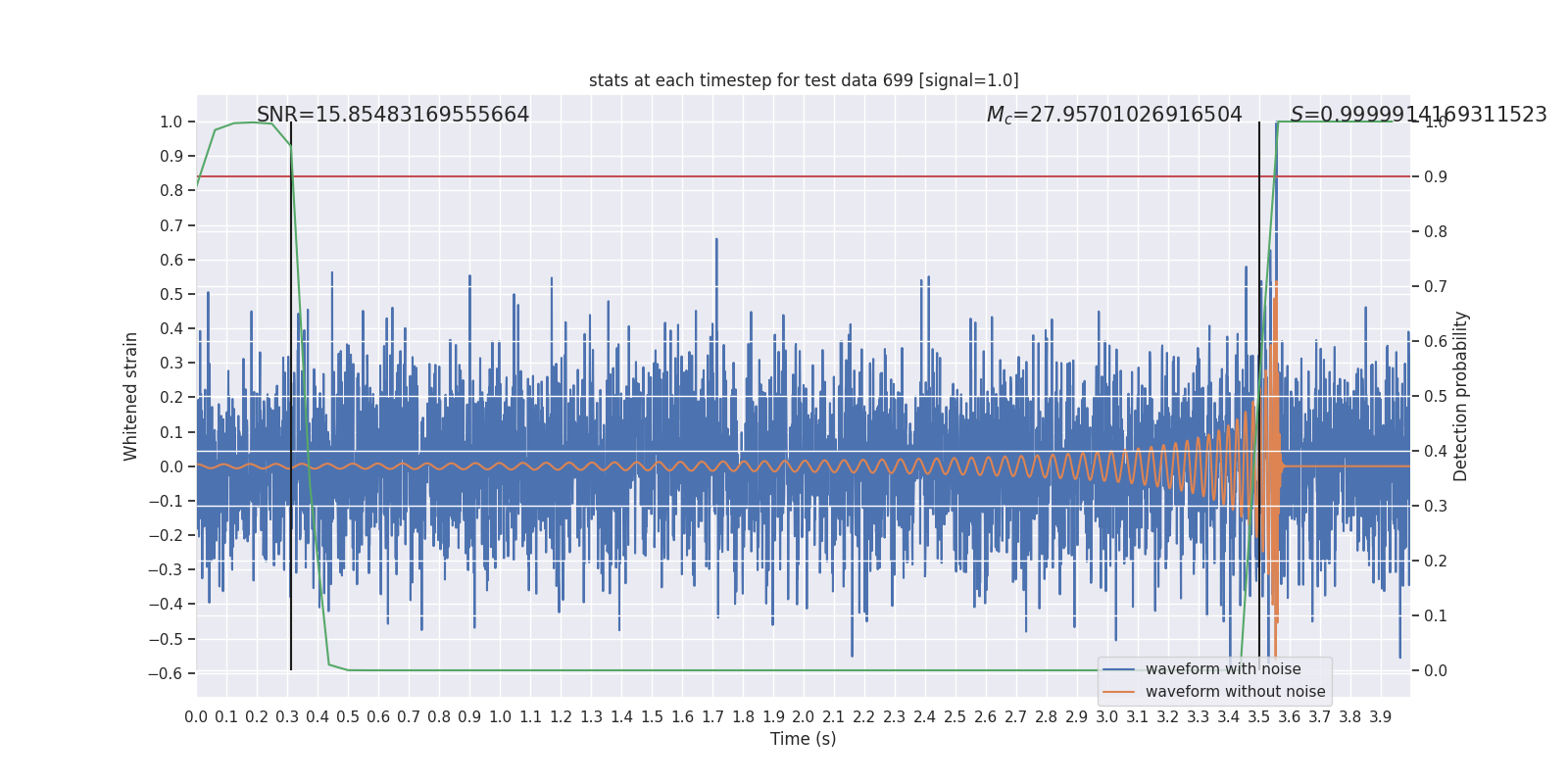1568x784 pixels.
Task: Click the Mc=27.95701026916504 annotation
Action: point(1114,115)
